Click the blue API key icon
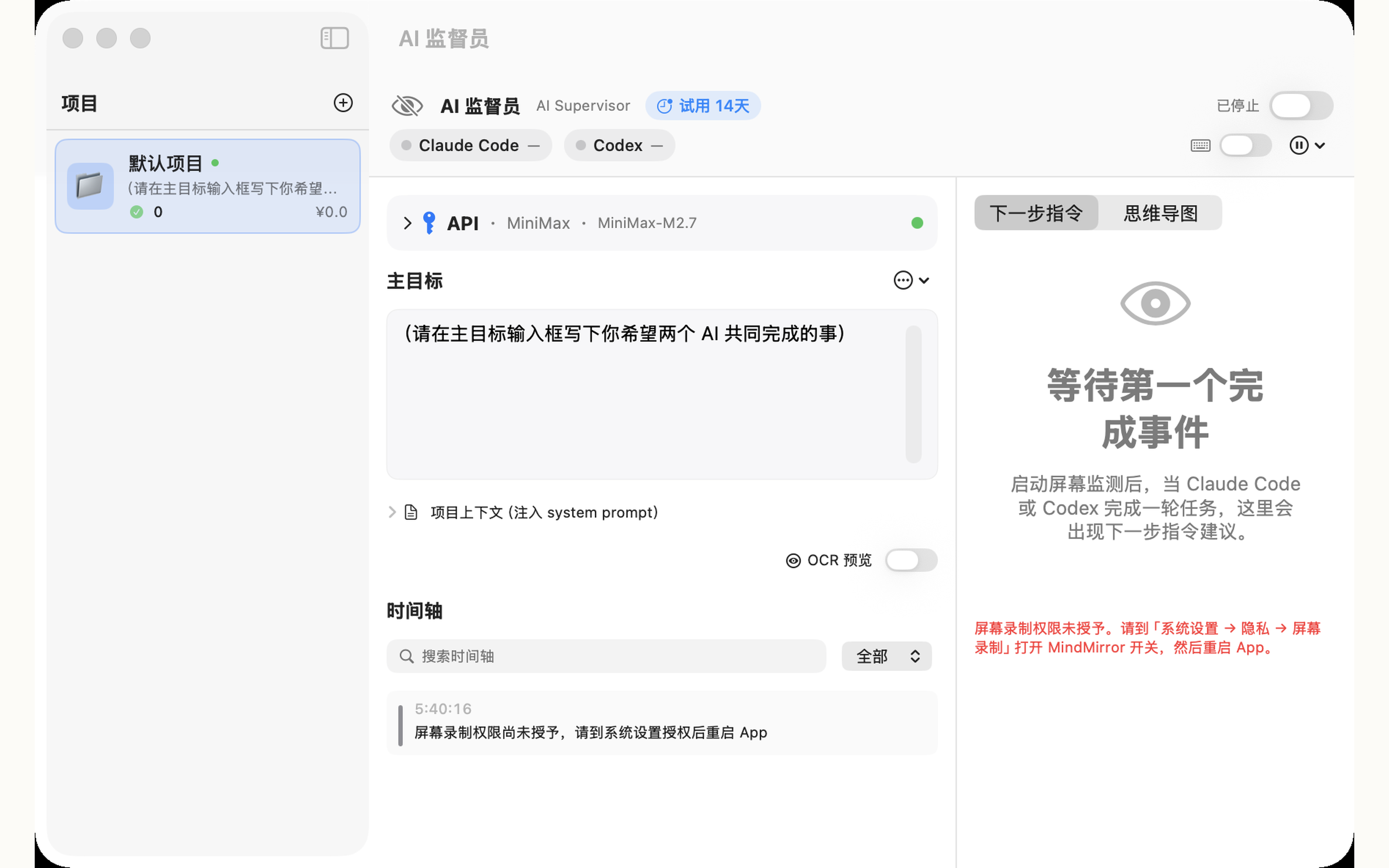The image size is (1389, 868). click(x=429, y=223)
